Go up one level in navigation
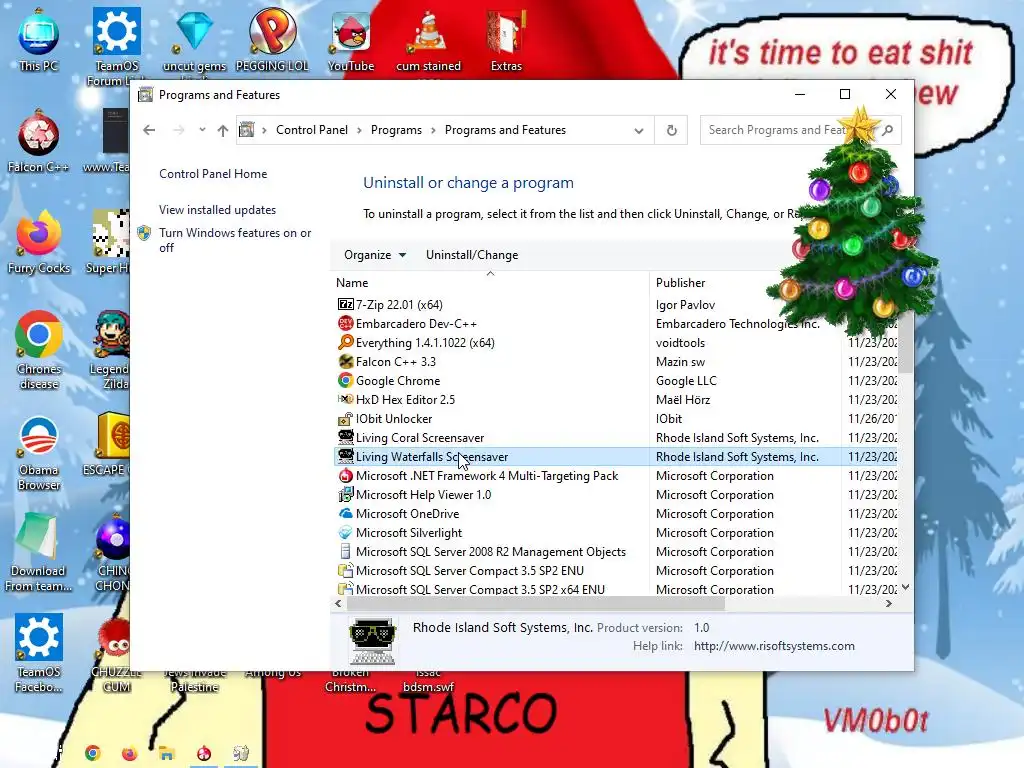Screen dimensions: 1024x768 223,130
